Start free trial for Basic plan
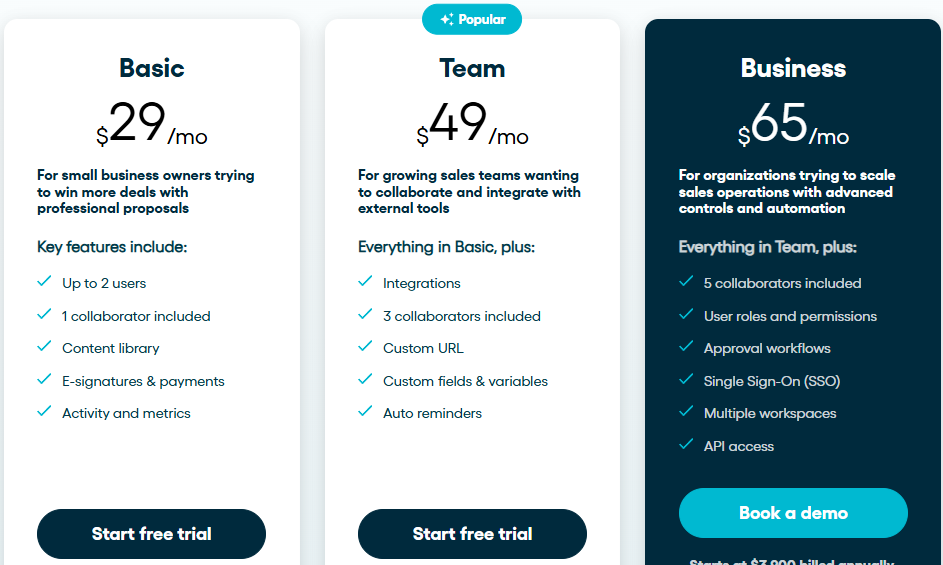 coord(152,534)
